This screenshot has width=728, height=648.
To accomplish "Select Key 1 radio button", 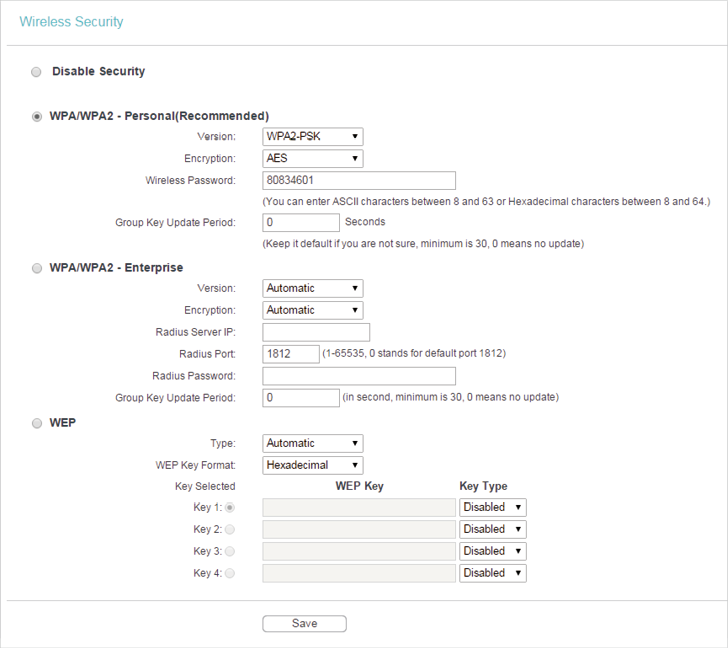I will (x=230, y=508).
